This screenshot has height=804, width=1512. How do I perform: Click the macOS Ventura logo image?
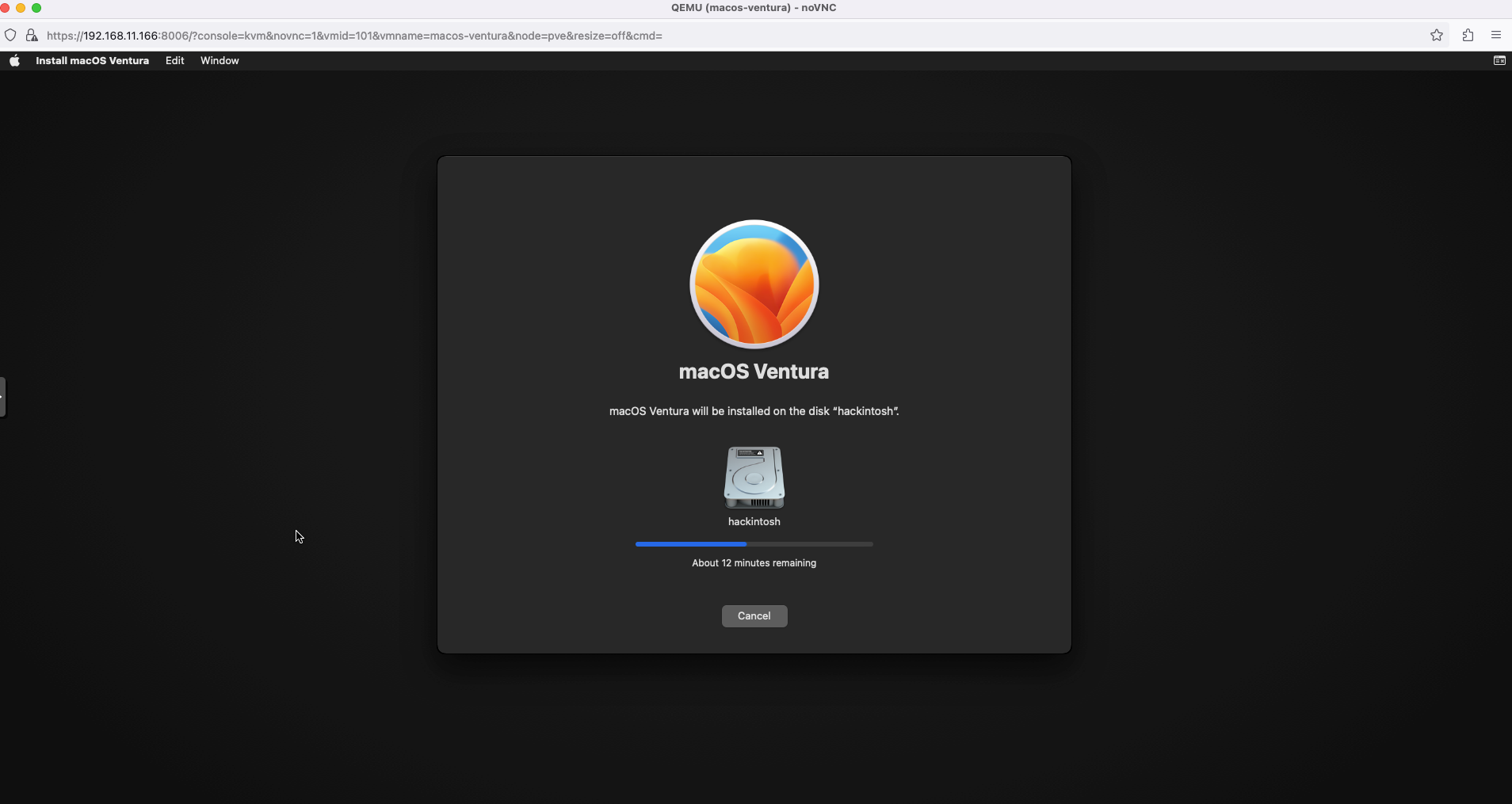754,284
